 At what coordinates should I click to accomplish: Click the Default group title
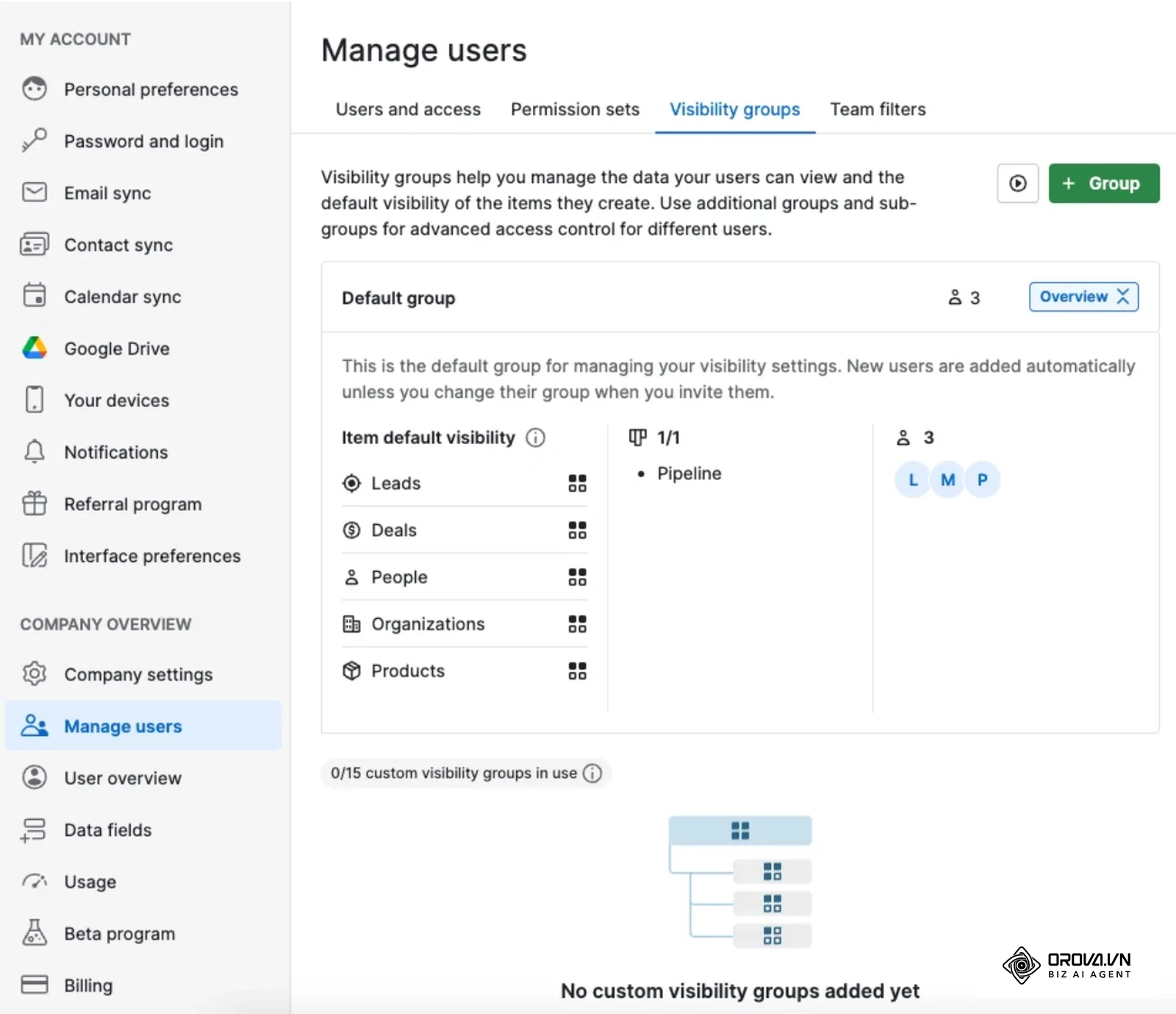[x=398, y=298]
